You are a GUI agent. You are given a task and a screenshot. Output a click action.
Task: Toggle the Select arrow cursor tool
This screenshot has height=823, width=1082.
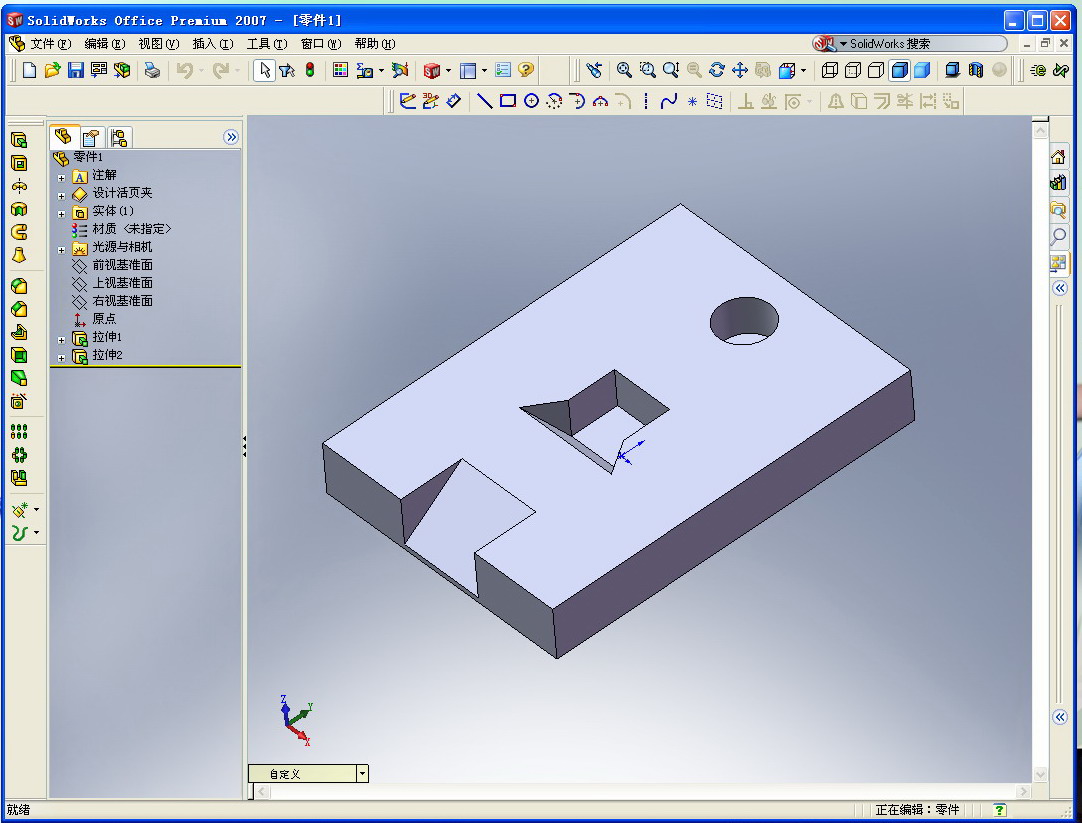[264, 70]
